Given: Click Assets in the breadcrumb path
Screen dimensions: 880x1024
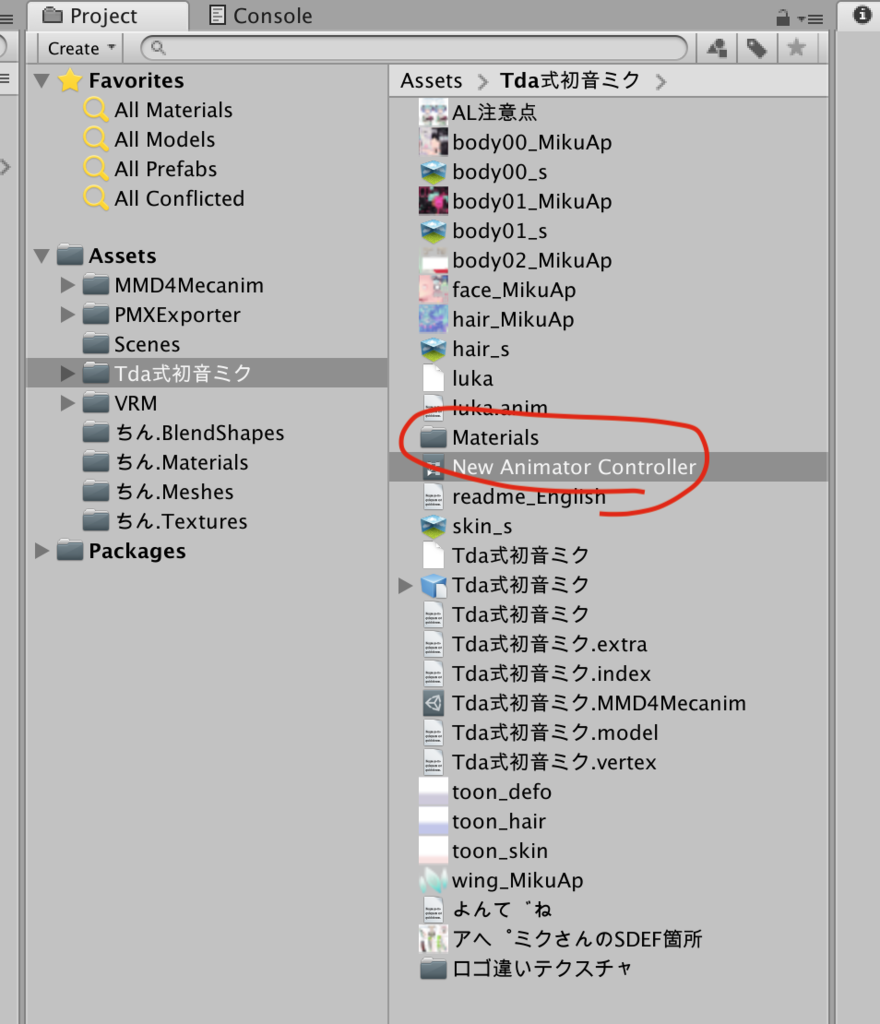Looking at the screenshot, I should pyautogui.click(x=431, y=81).
